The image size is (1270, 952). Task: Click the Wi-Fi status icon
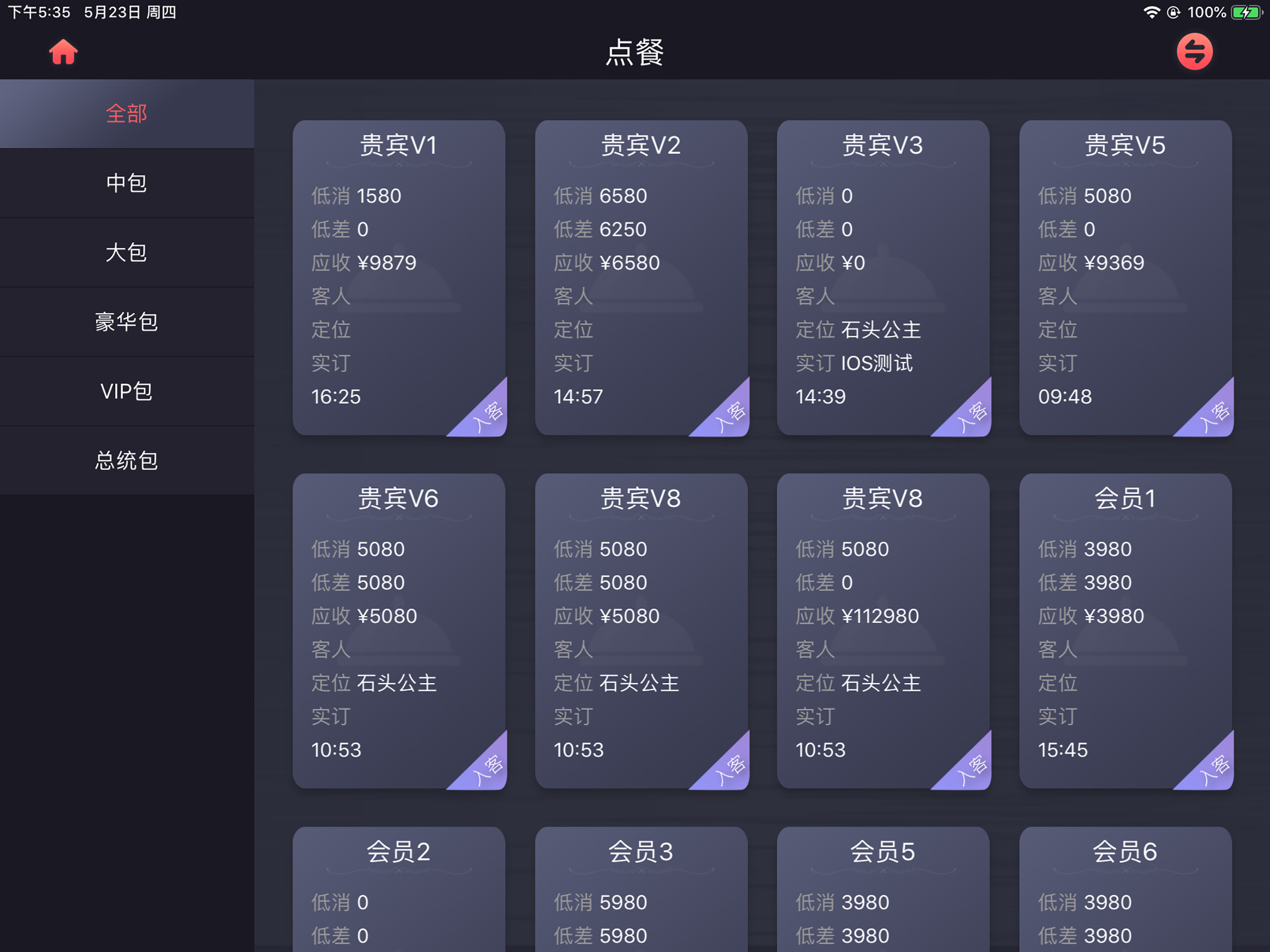click(1152, 12)
